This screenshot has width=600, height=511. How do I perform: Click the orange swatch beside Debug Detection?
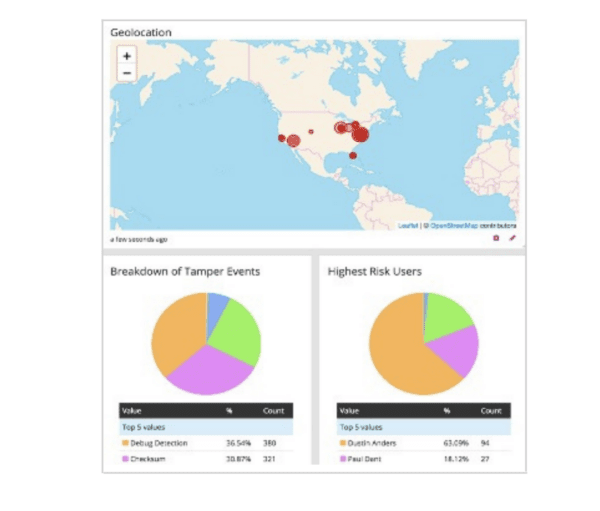point(125,443)
